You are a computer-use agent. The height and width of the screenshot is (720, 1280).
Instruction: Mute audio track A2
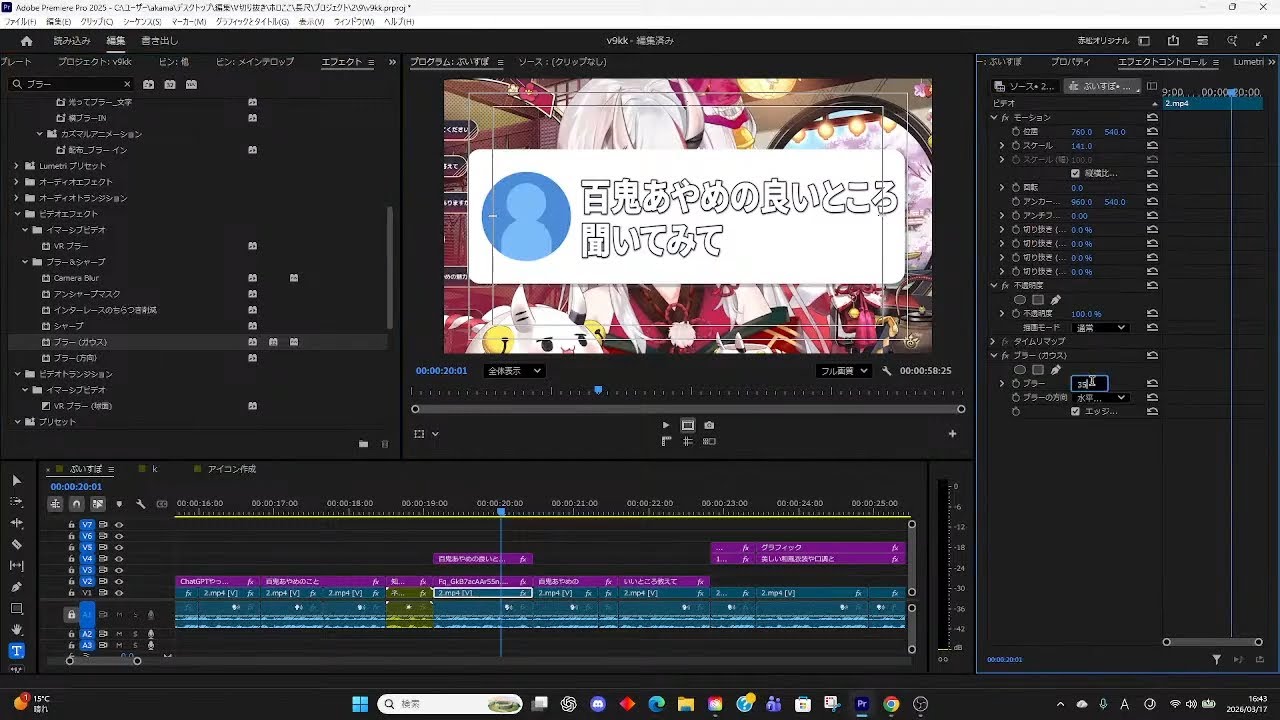click(118, 634)
